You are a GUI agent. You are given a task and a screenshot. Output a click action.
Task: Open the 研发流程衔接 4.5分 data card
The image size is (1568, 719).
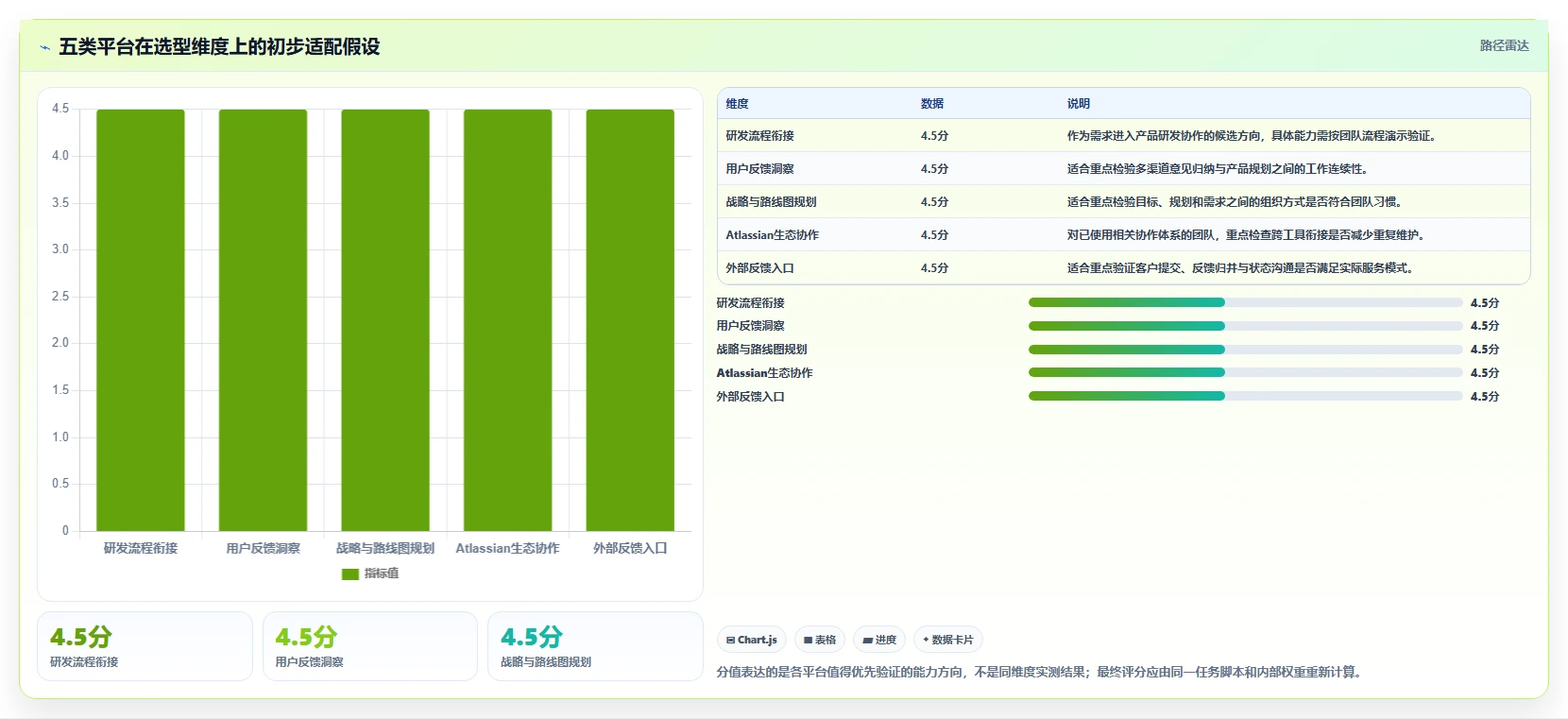pos(145,646)
